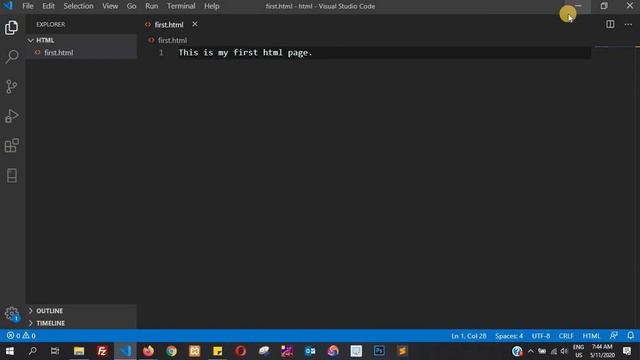Open the Go menu
This screenshot has height=360, width=640.
131,6
